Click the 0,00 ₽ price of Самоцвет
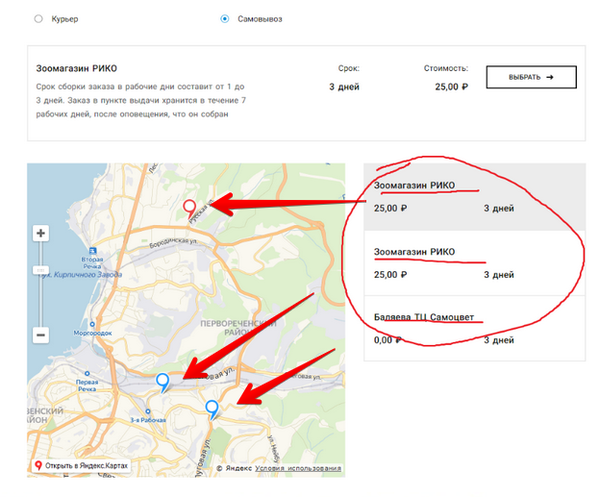 (388, 340)
